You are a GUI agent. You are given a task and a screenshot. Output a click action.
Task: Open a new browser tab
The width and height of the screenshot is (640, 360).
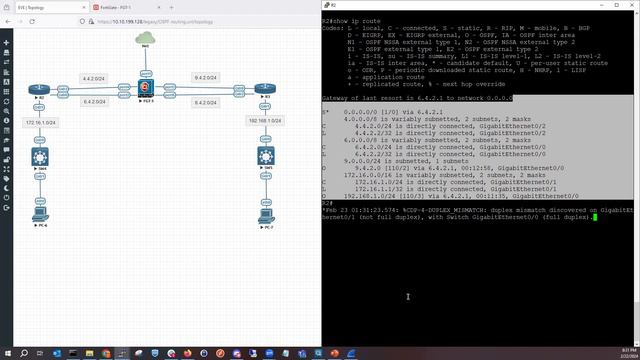pos(171,7)
